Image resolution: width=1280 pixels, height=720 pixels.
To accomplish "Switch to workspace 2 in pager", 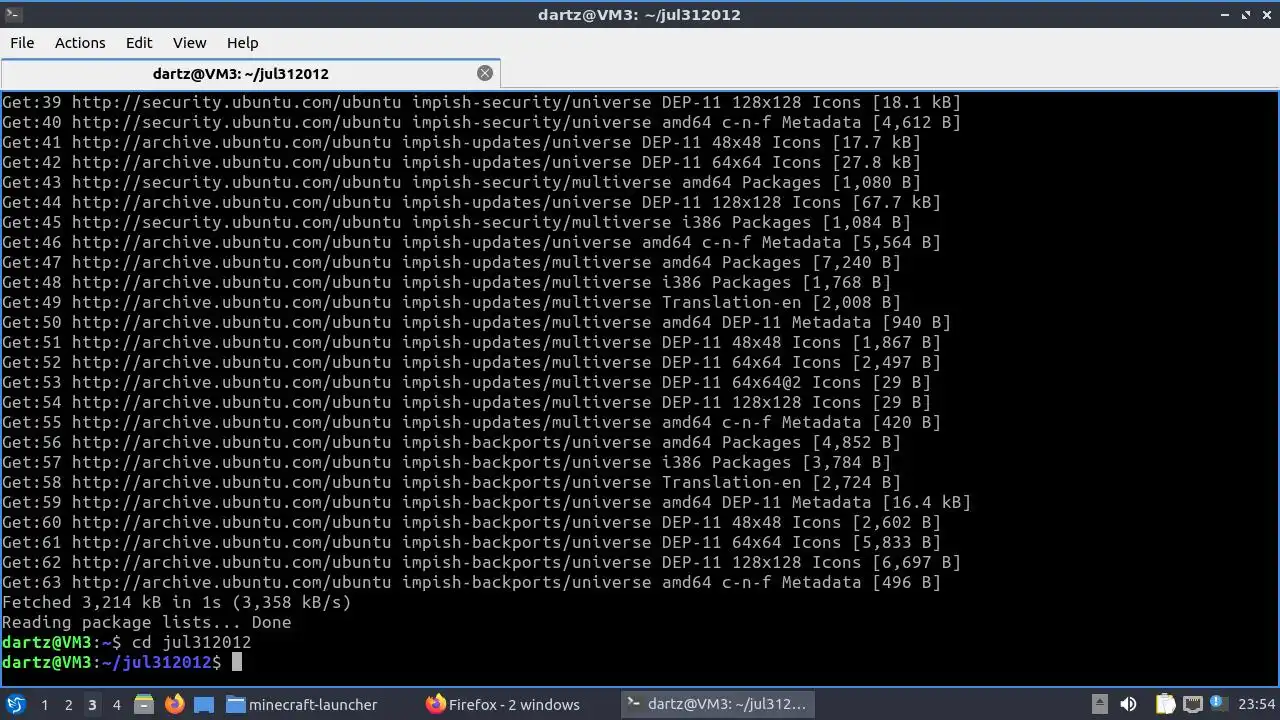I will pyautogui.click(x=68, y=704).
